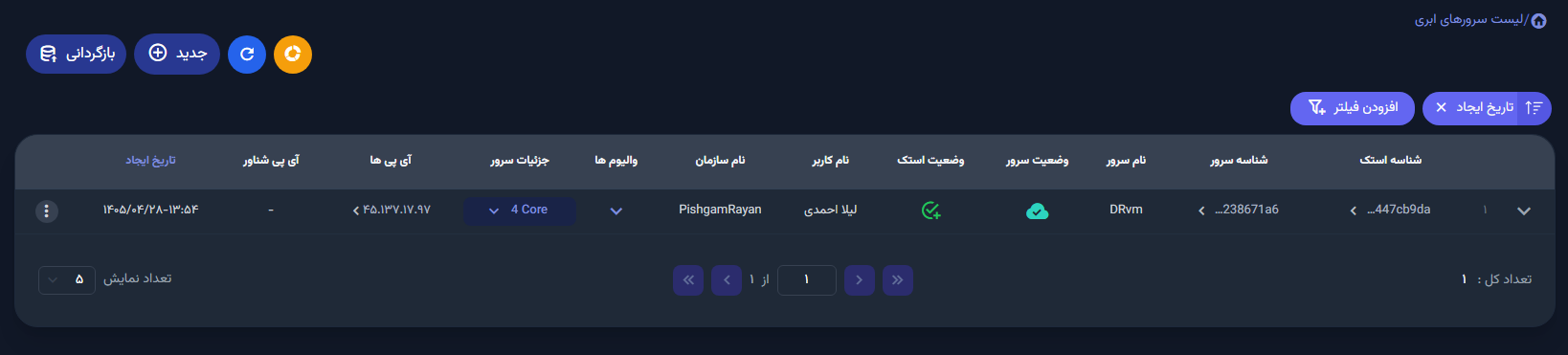Expand the 4 Core server details dropdown
1568x355 pixels.
520,211
